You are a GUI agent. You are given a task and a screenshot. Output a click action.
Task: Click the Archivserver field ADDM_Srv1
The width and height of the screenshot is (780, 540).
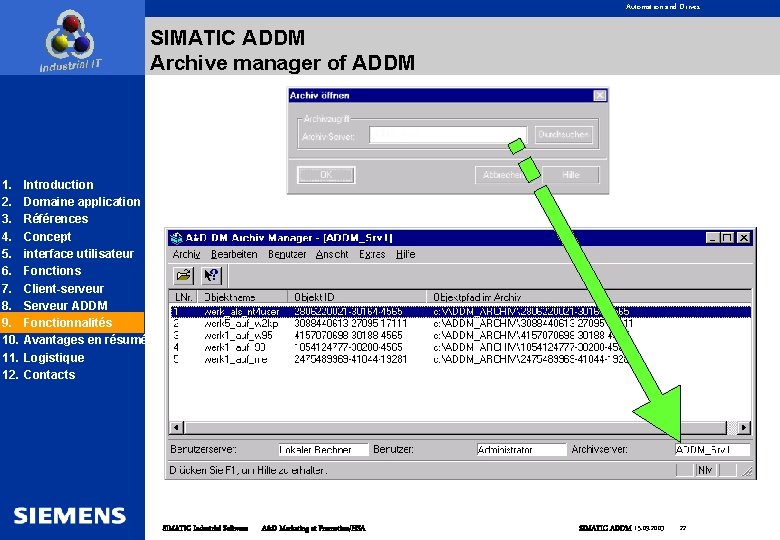(712, 450)
